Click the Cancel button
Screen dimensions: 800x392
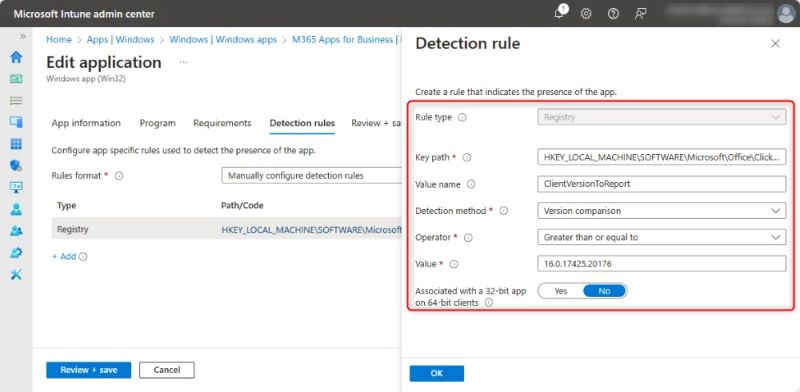pyautogui.click(x=167, y=370)
